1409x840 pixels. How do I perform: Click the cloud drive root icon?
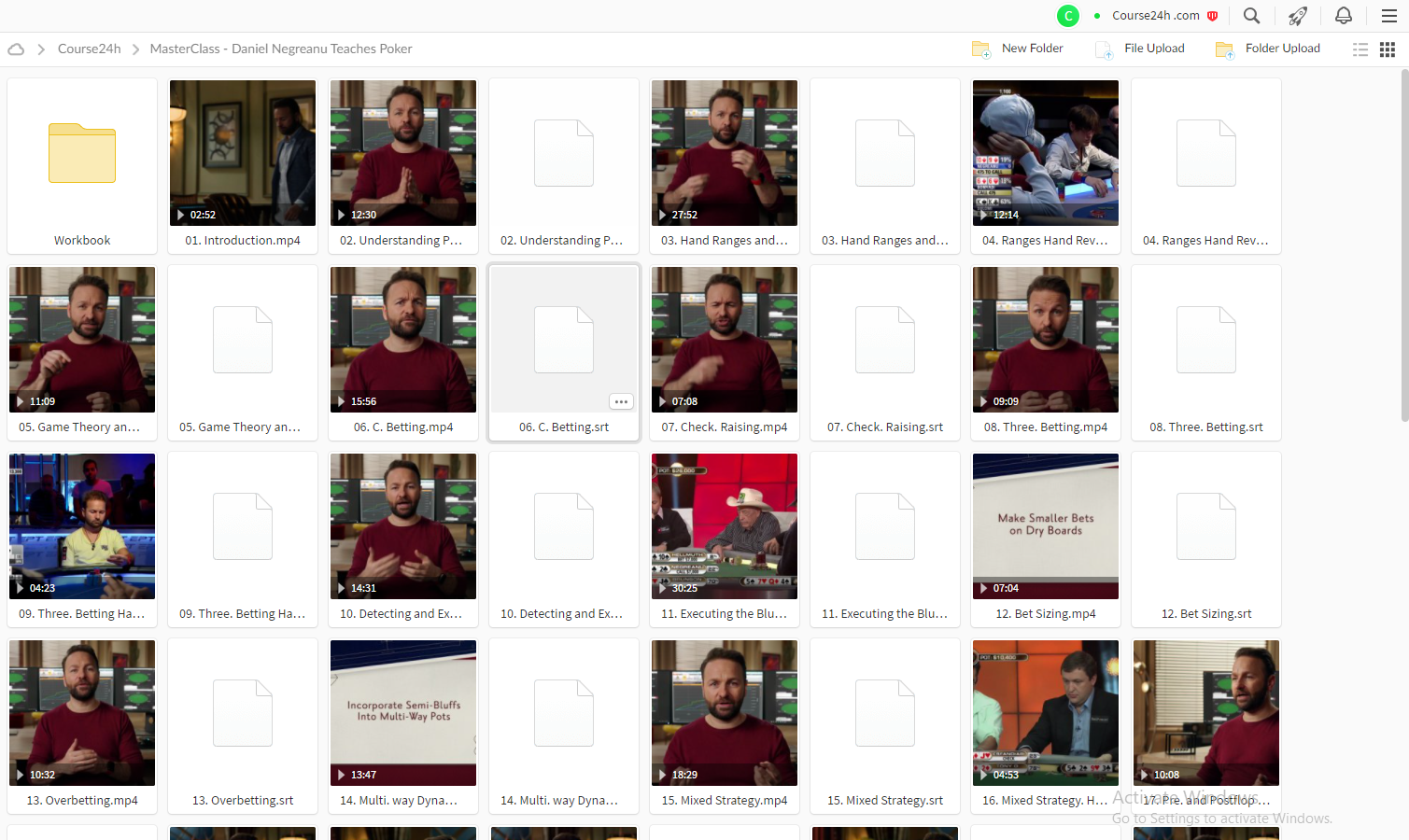[16, 49]
